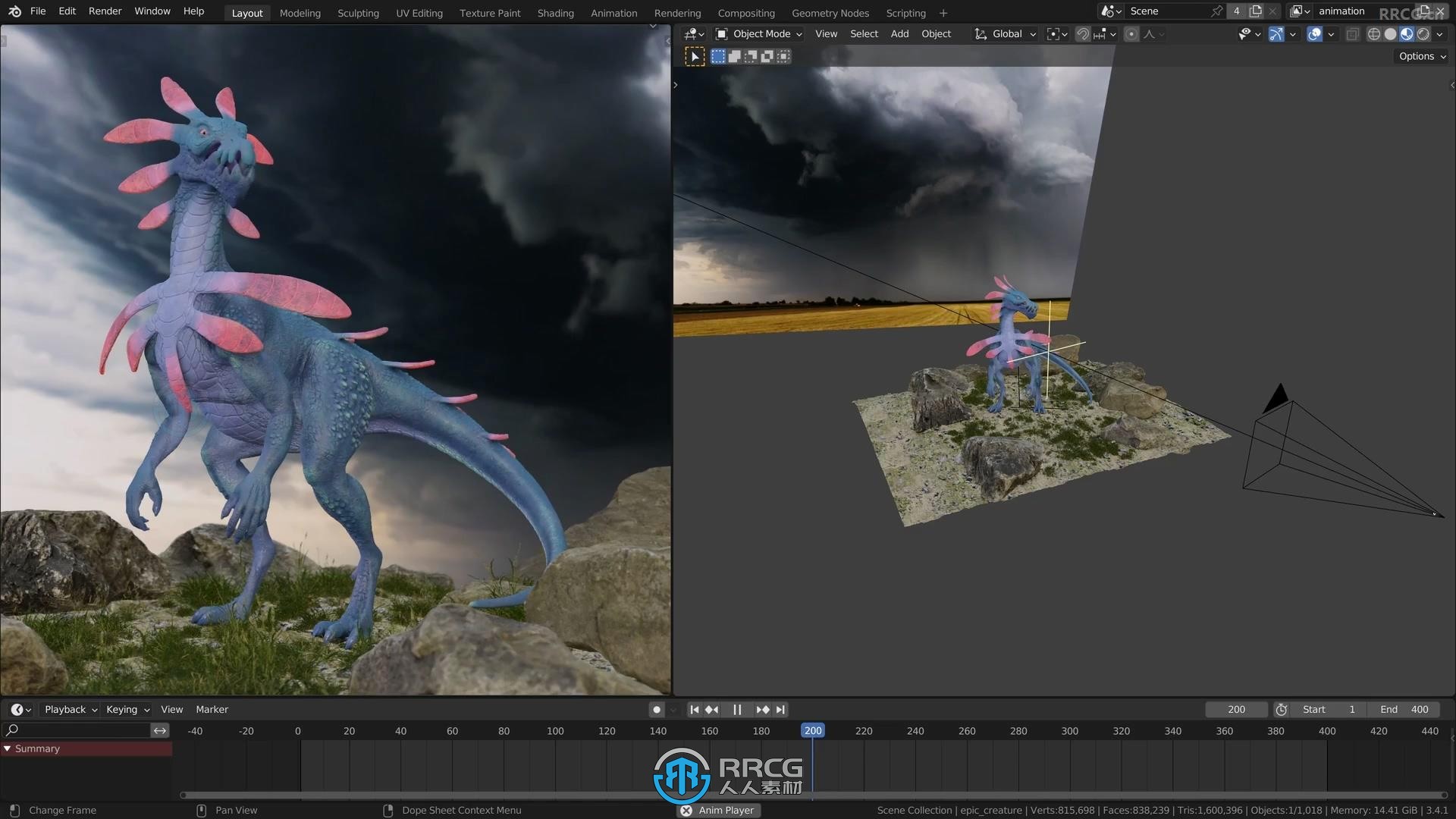Switch to the Sculpting workspace tab

(x=358, y=13)
